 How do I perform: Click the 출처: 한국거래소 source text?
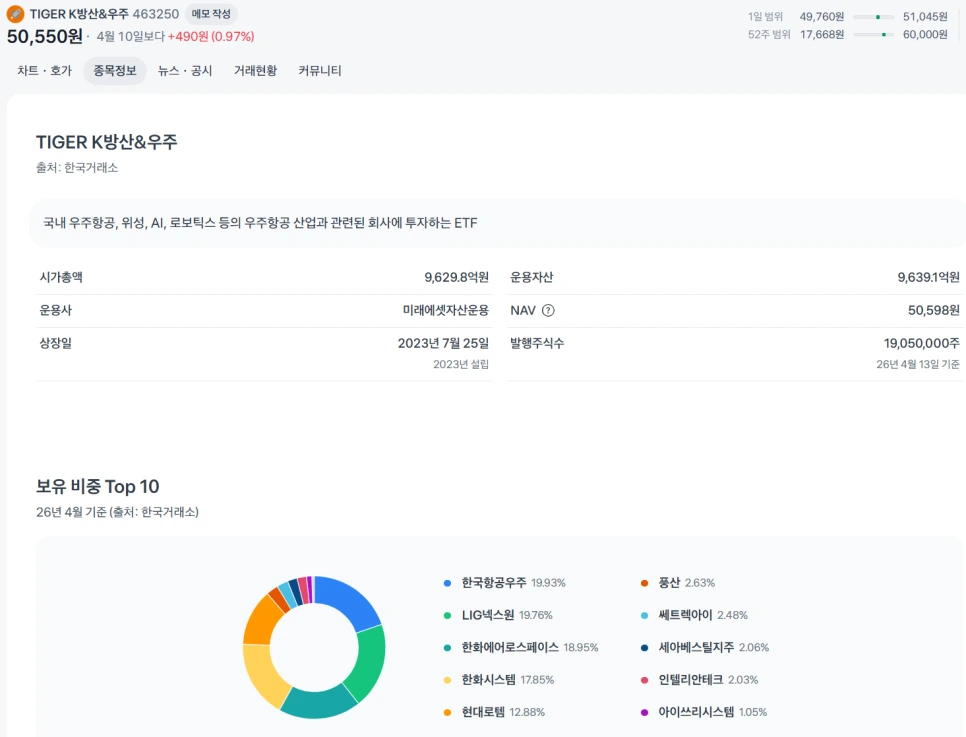click(x=77, y=168)
